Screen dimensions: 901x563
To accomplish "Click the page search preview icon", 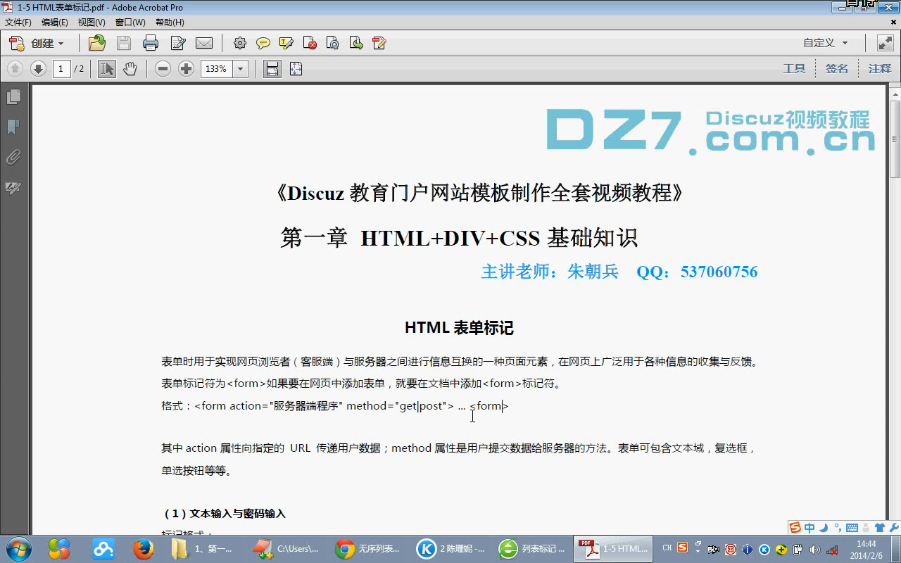I will (x=333, y=43).
